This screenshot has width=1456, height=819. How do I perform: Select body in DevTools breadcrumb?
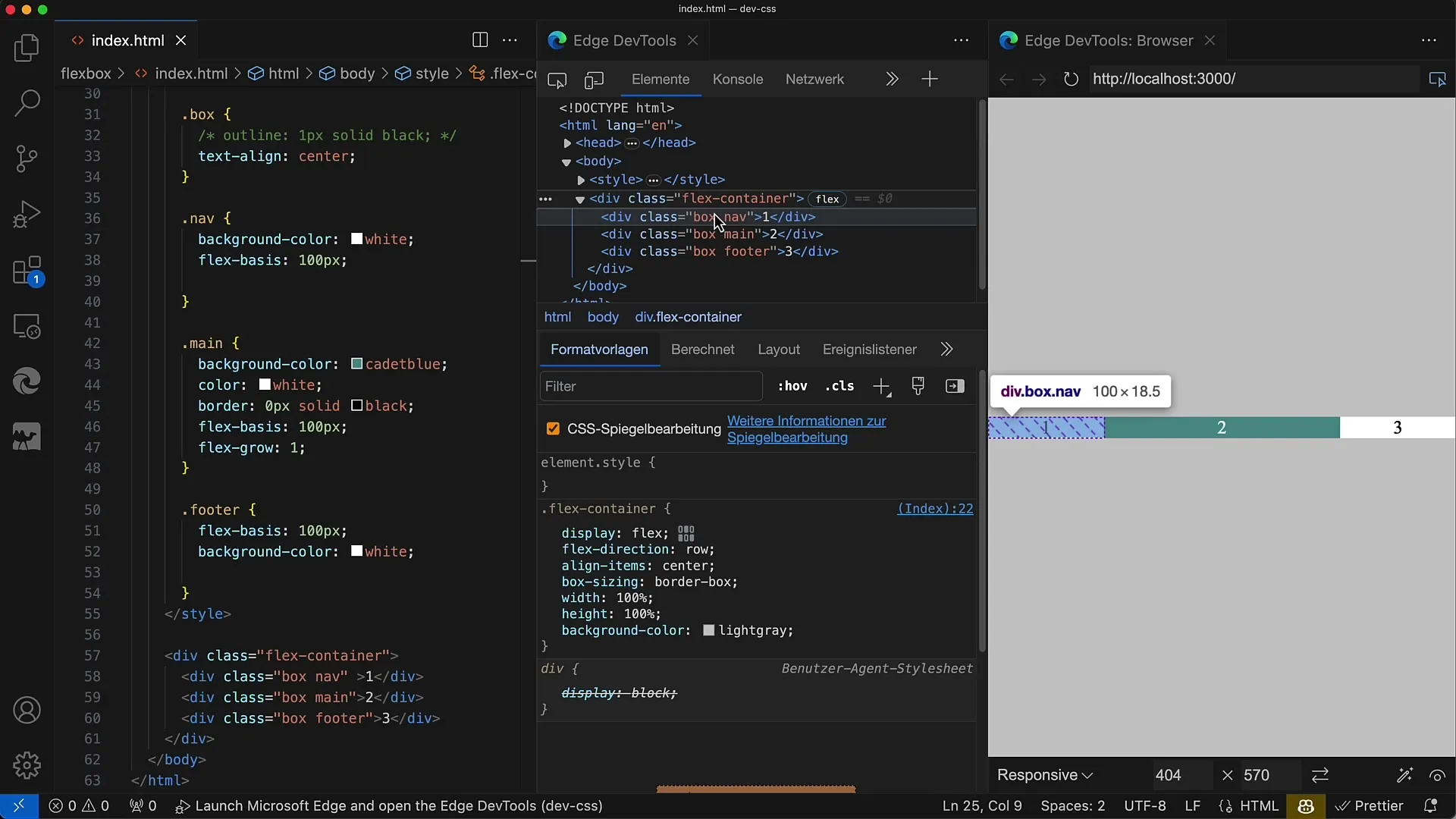click(x=603, y=317)
